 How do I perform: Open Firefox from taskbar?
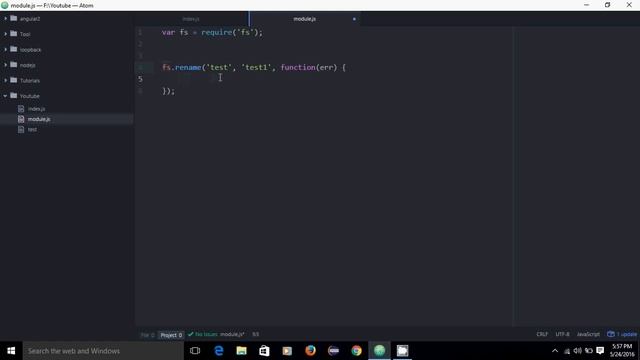(x=310, y=351)
